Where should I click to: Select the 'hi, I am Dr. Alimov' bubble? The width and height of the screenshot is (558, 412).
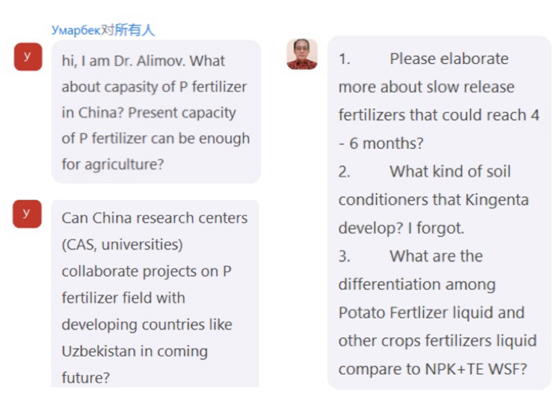[x=156, y=112]
